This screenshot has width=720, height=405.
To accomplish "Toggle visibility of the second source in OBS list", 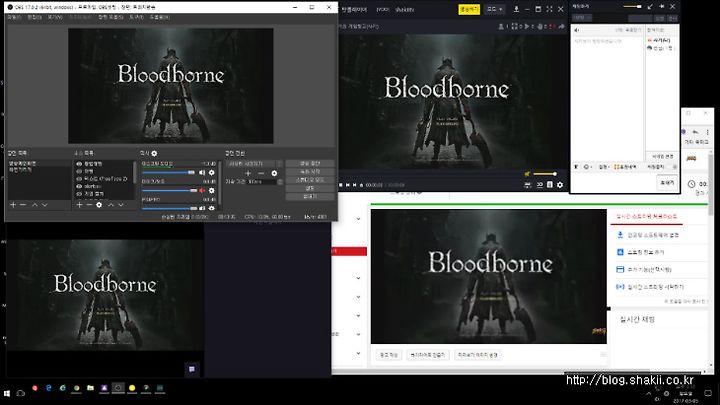I will pos(79,171).
